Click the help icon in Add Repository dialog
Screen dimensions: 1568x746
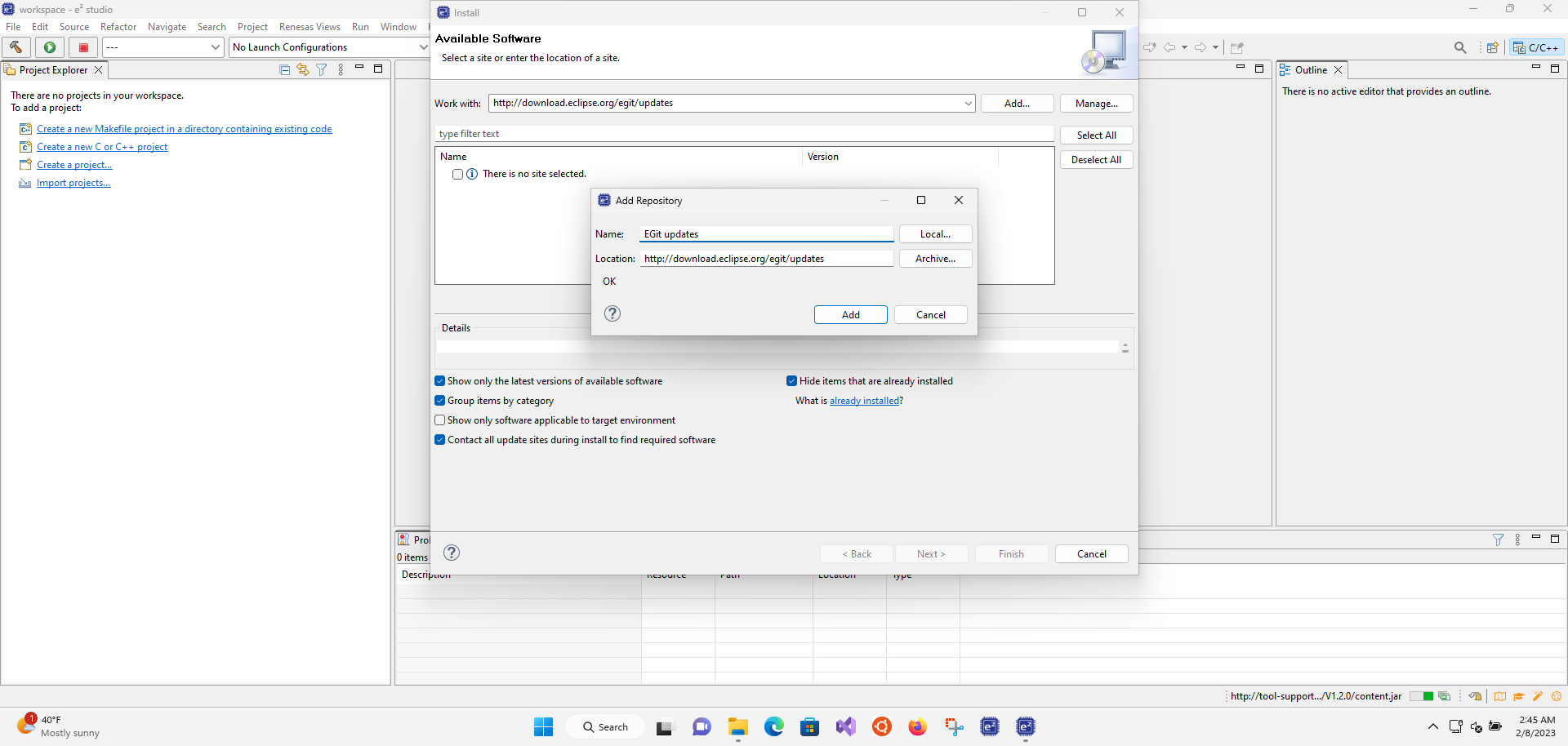point(612,313)
